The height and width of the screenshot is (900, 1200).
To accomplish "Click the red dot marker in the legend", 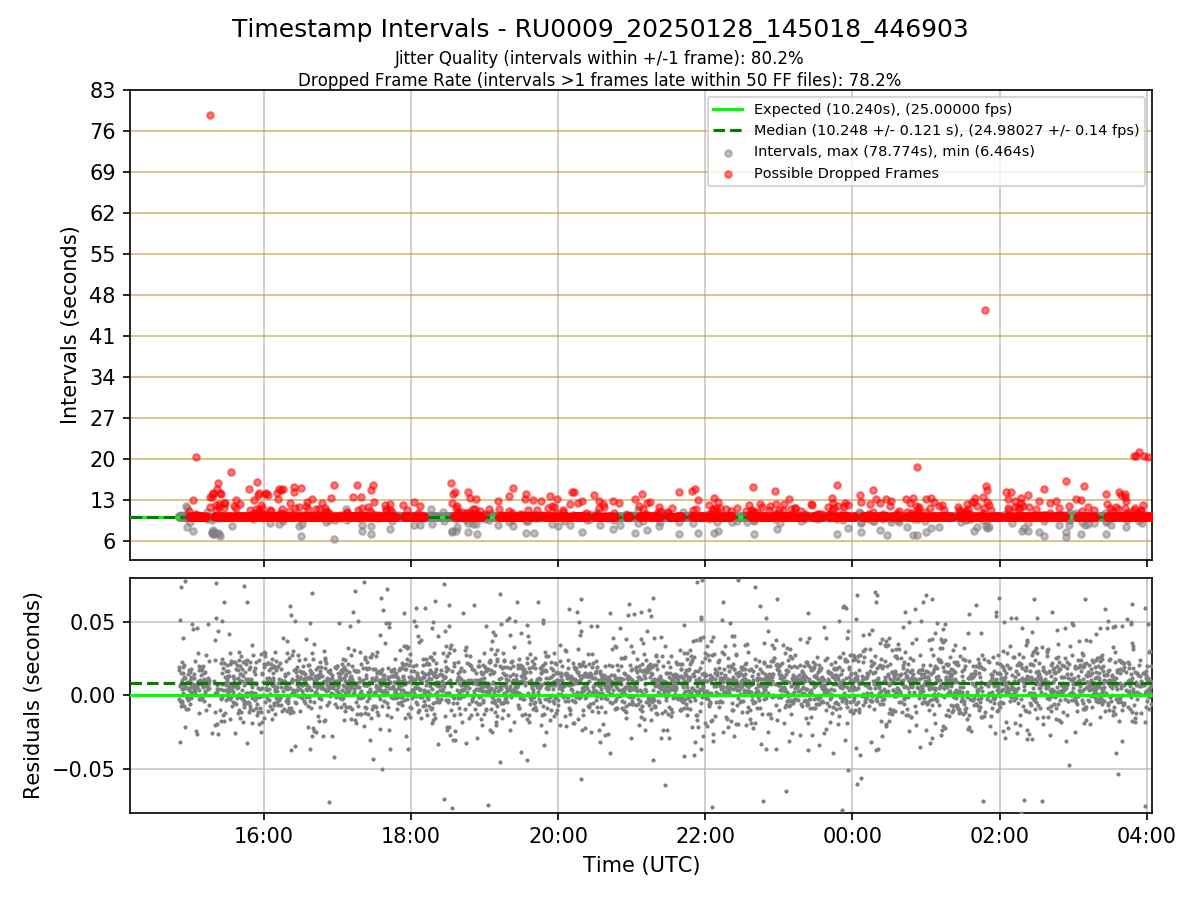I will [729, 174].
